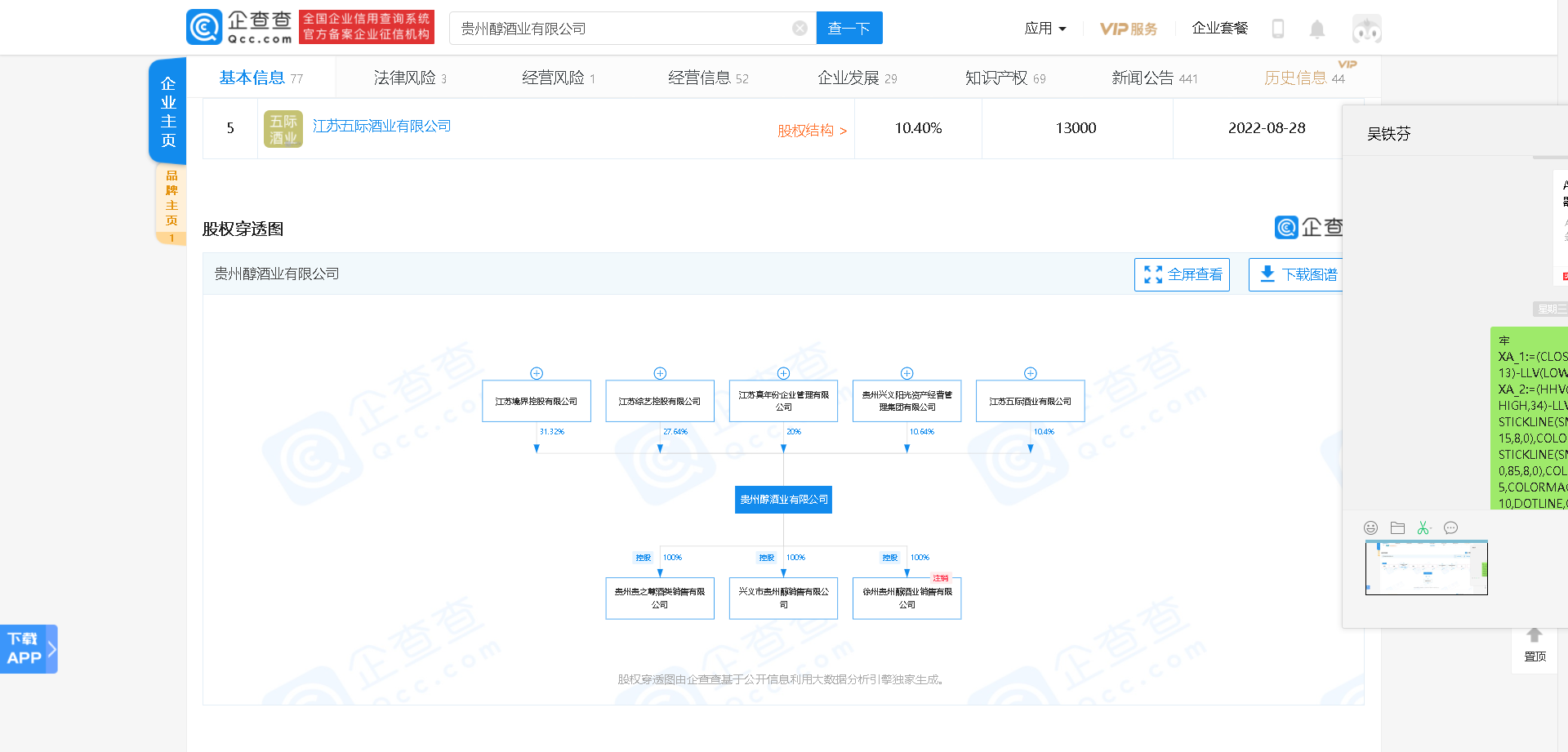The height and width of the screenshot is (752, 1568).
Task: Open the 基本信息 tab
Action: coord(261,78)
